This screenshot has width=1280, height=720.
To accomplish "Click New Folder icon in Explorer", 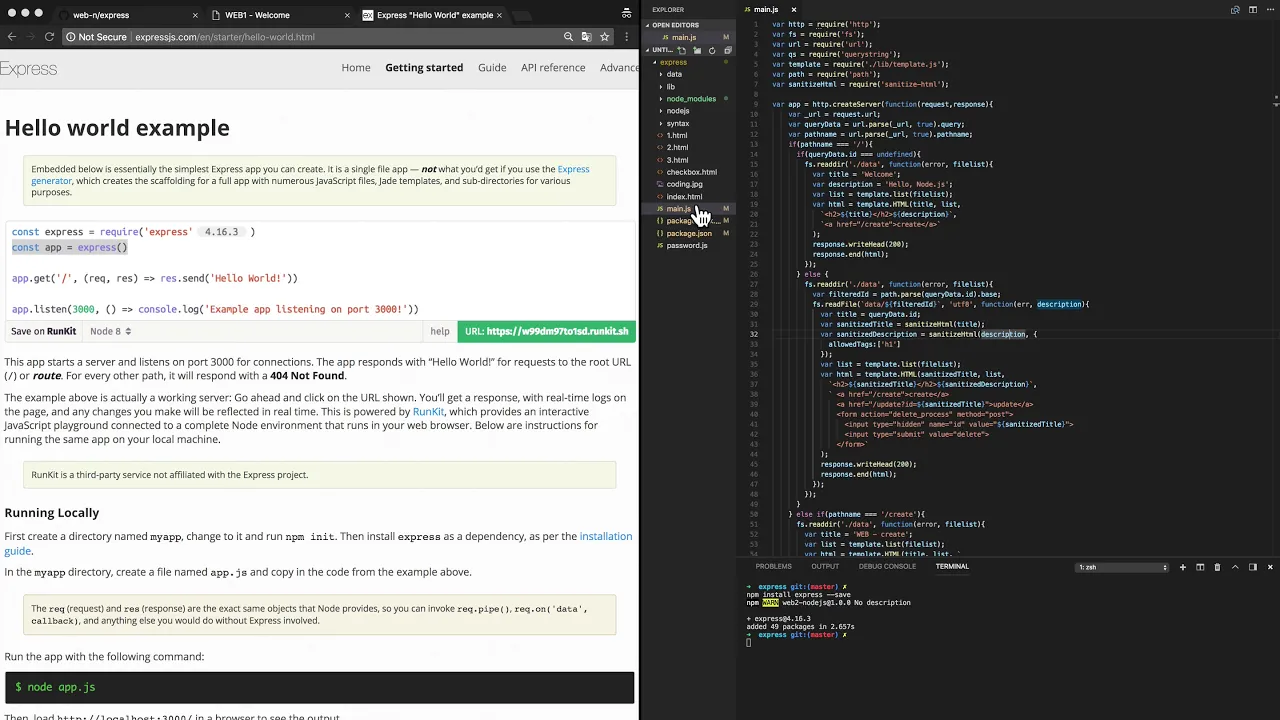I will [x=697, y=50].
